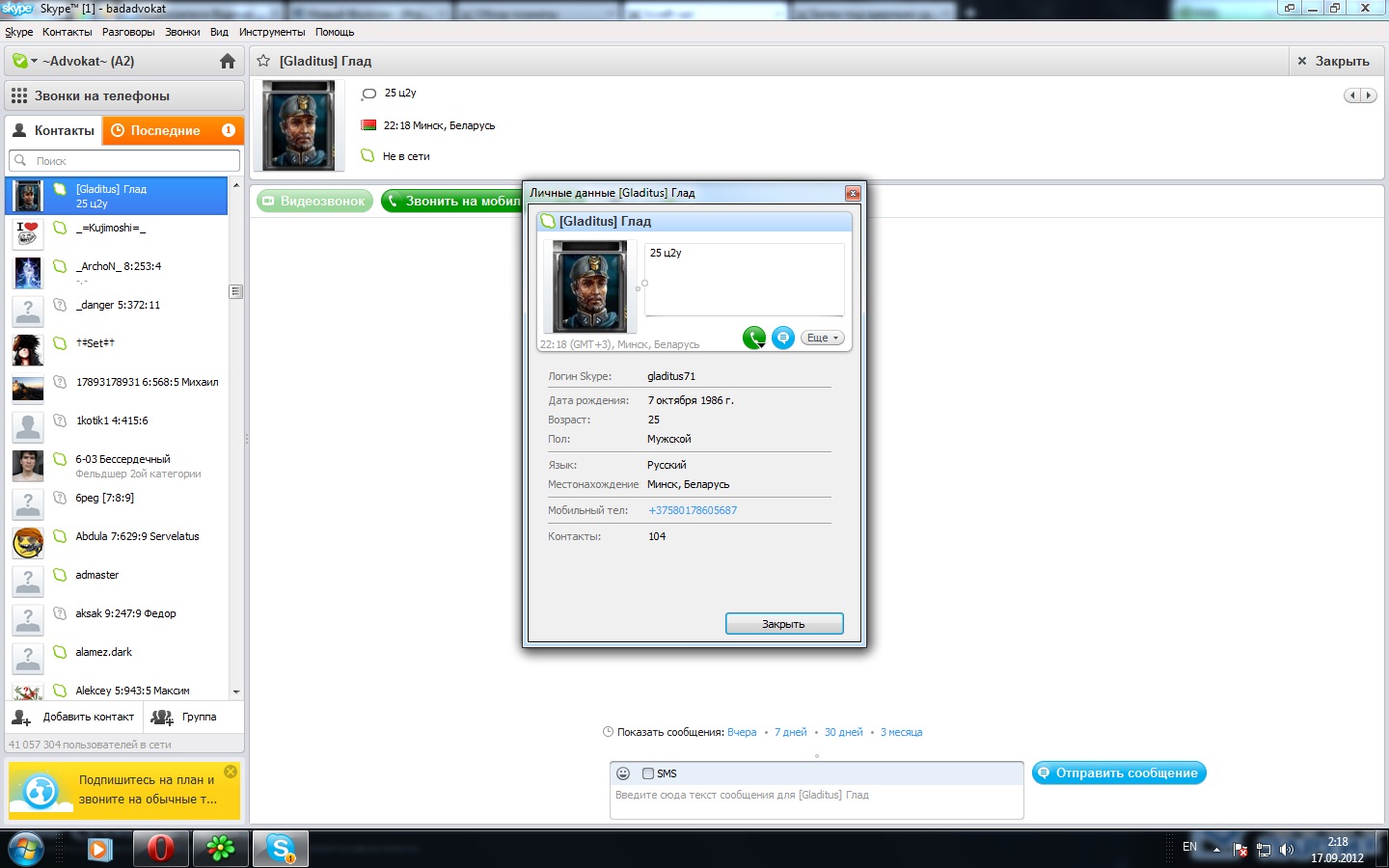Open the Вид menu
Screen dimensions: 1389x868
tap(220, 32)
